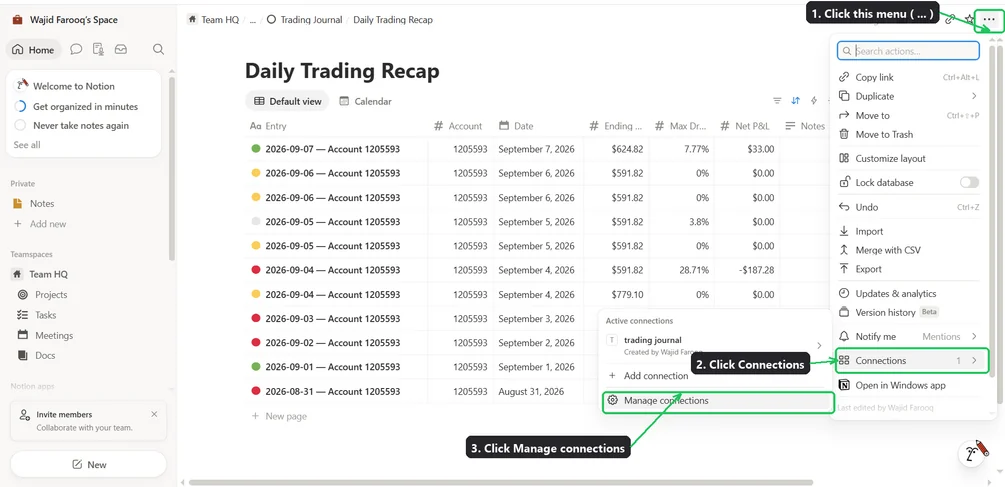
Task: Select the Home tab in sidebar
Action: [x=33, y=49]
